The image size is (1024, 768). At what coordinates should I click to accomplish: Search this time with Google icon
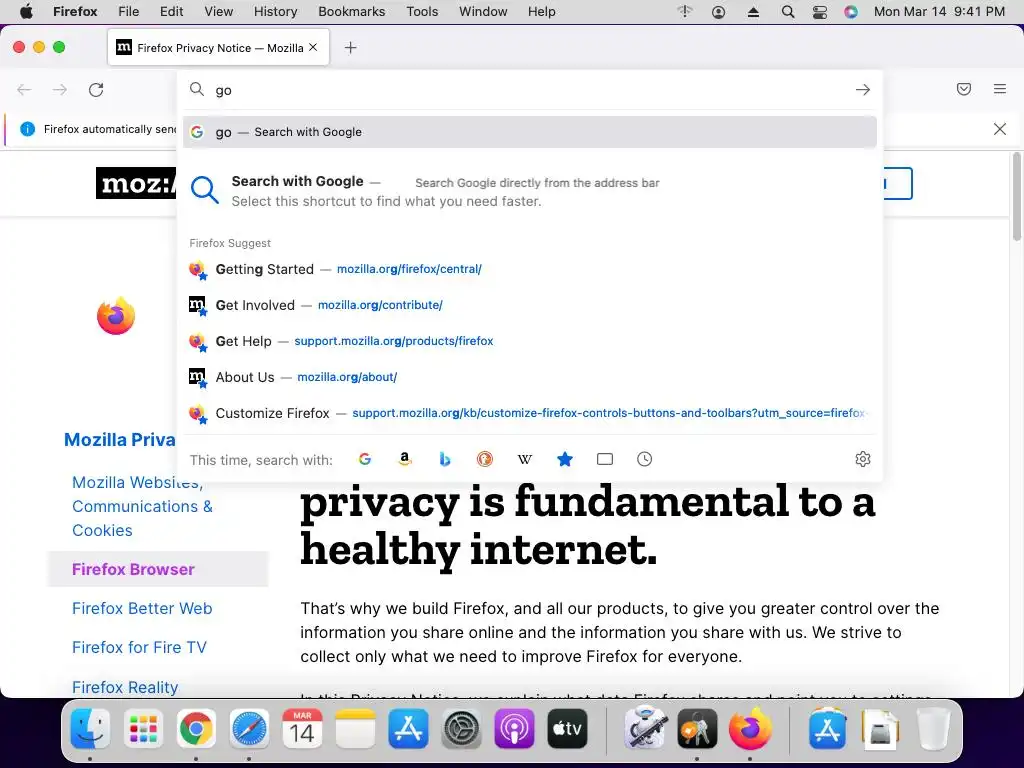(x=365, y=459)
